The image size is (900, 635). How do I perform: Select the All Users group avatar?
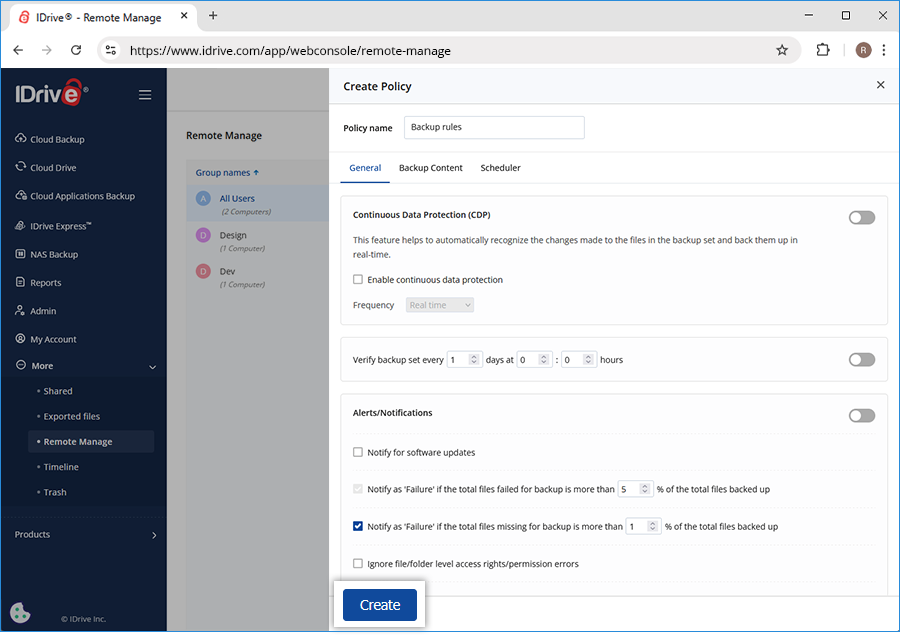tap(203, 199)
